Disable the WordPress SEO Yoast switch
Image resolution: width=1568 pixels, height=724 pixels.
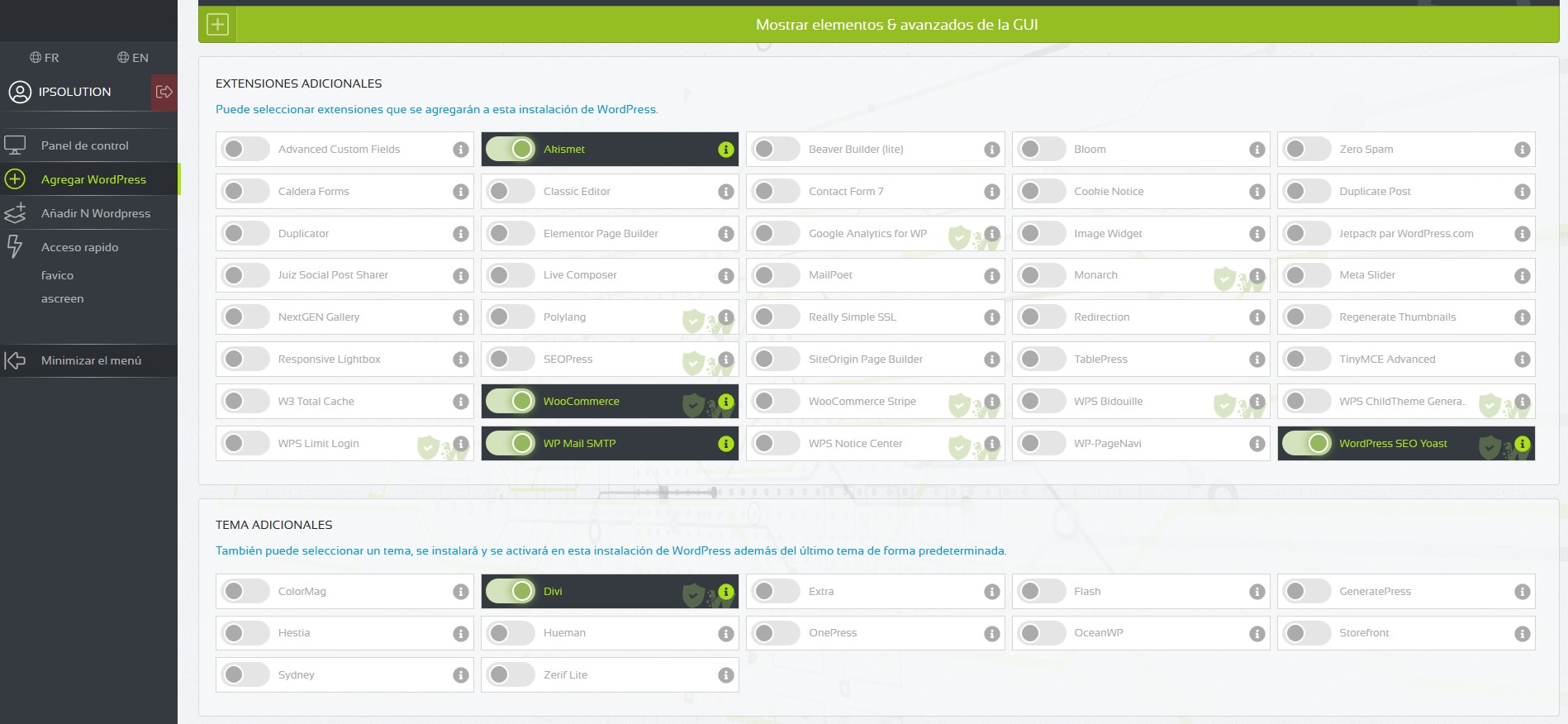click(x=1307, y=443)
